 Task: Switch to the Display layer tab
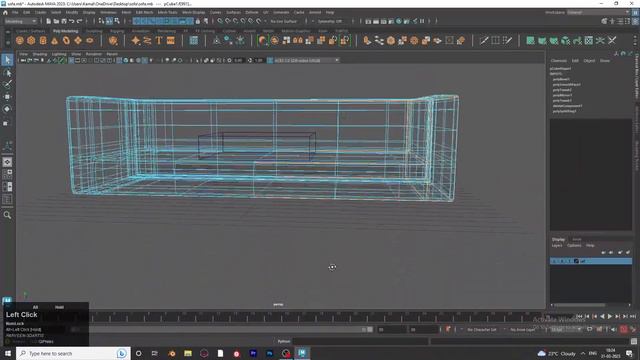tap(558, 239)
